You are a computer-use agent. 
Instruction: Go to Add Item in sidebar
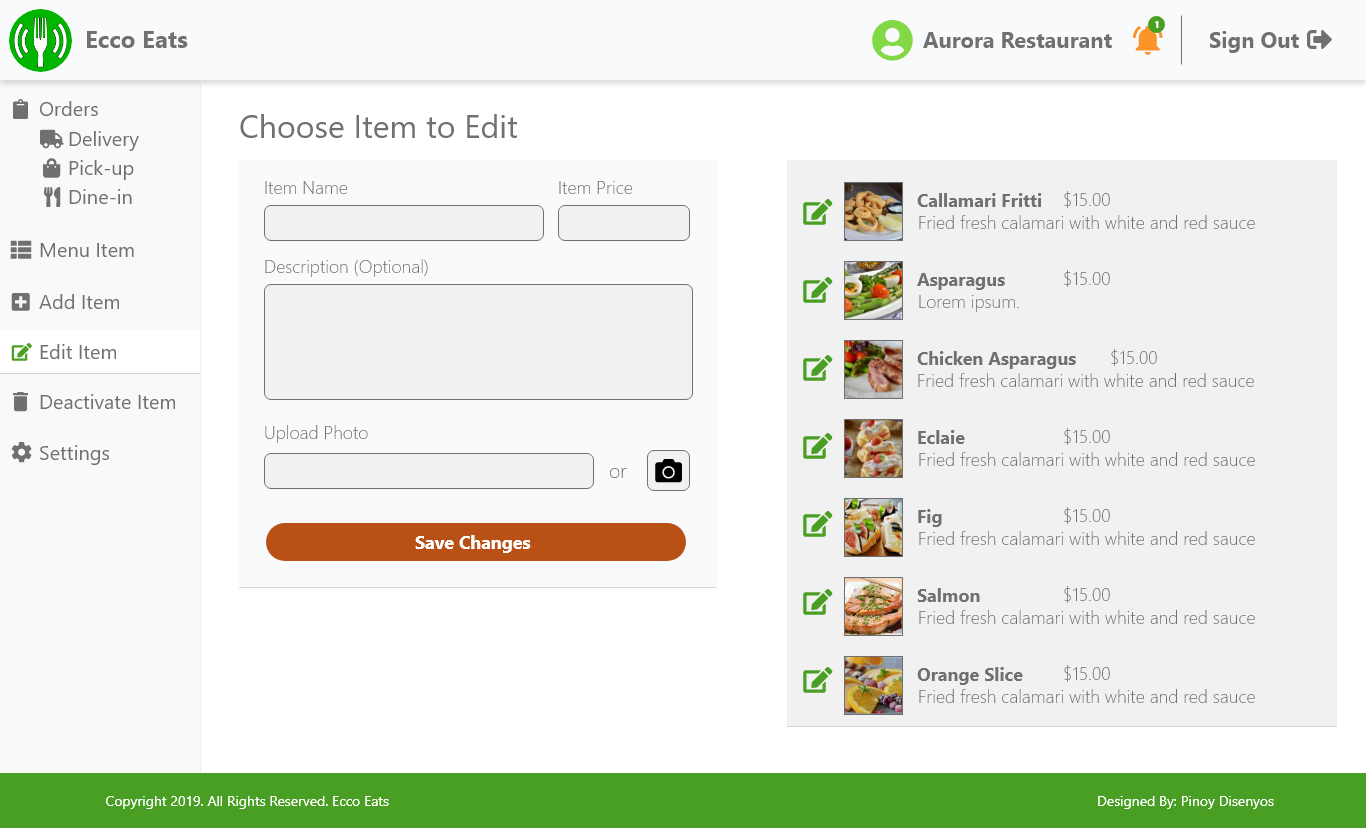79,302
